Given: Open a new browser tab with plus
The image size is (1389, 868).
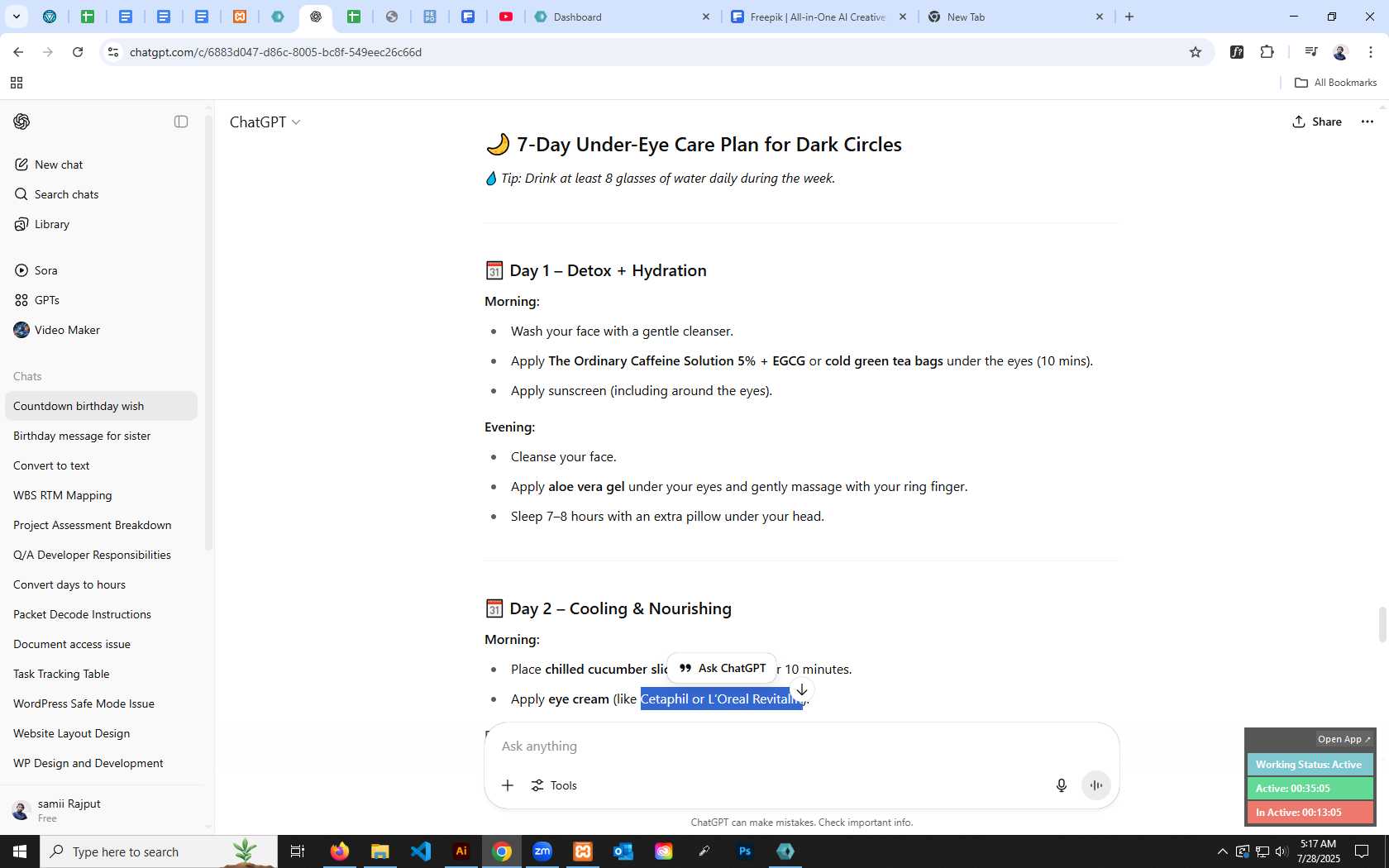Looking at the screenshot, I should point(1129,17).
